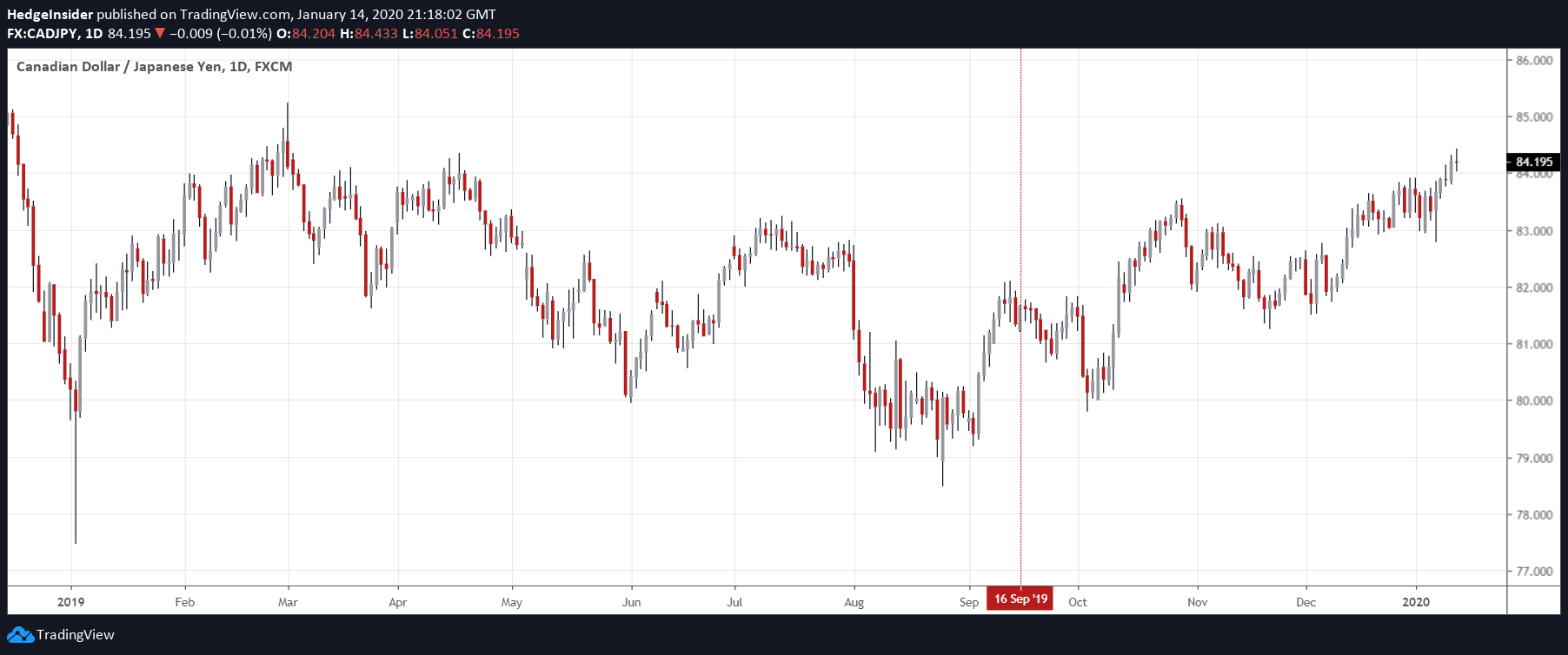Select the 16 Sep '19 date marker label
This screenshot has width=1568, height=655.
(x=1020, y=599)
